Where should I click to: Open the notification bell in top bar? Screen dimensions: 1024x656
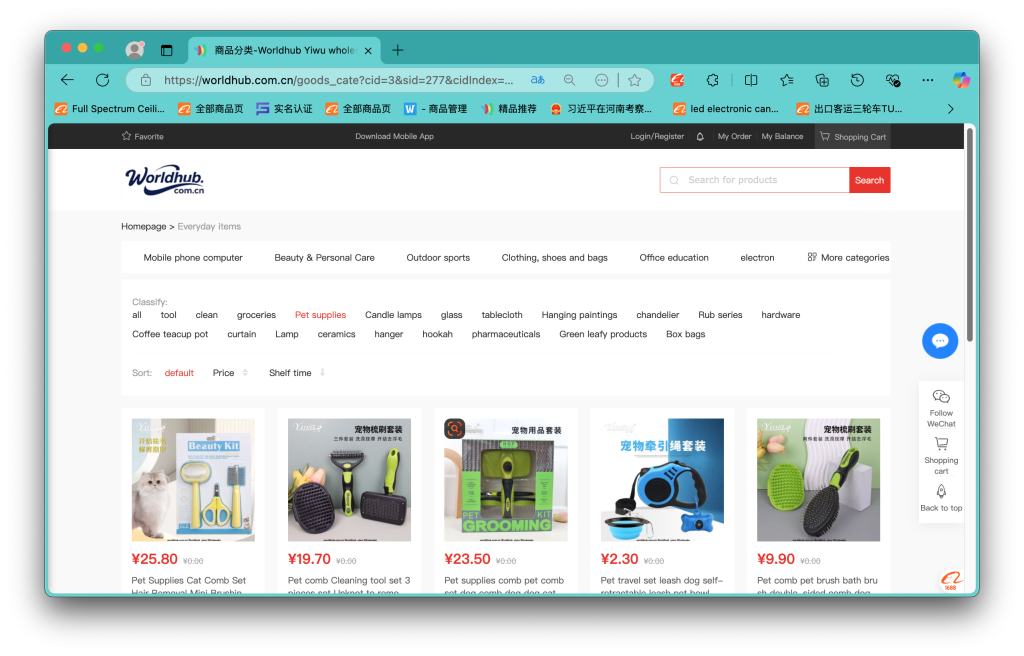[700, 137]
